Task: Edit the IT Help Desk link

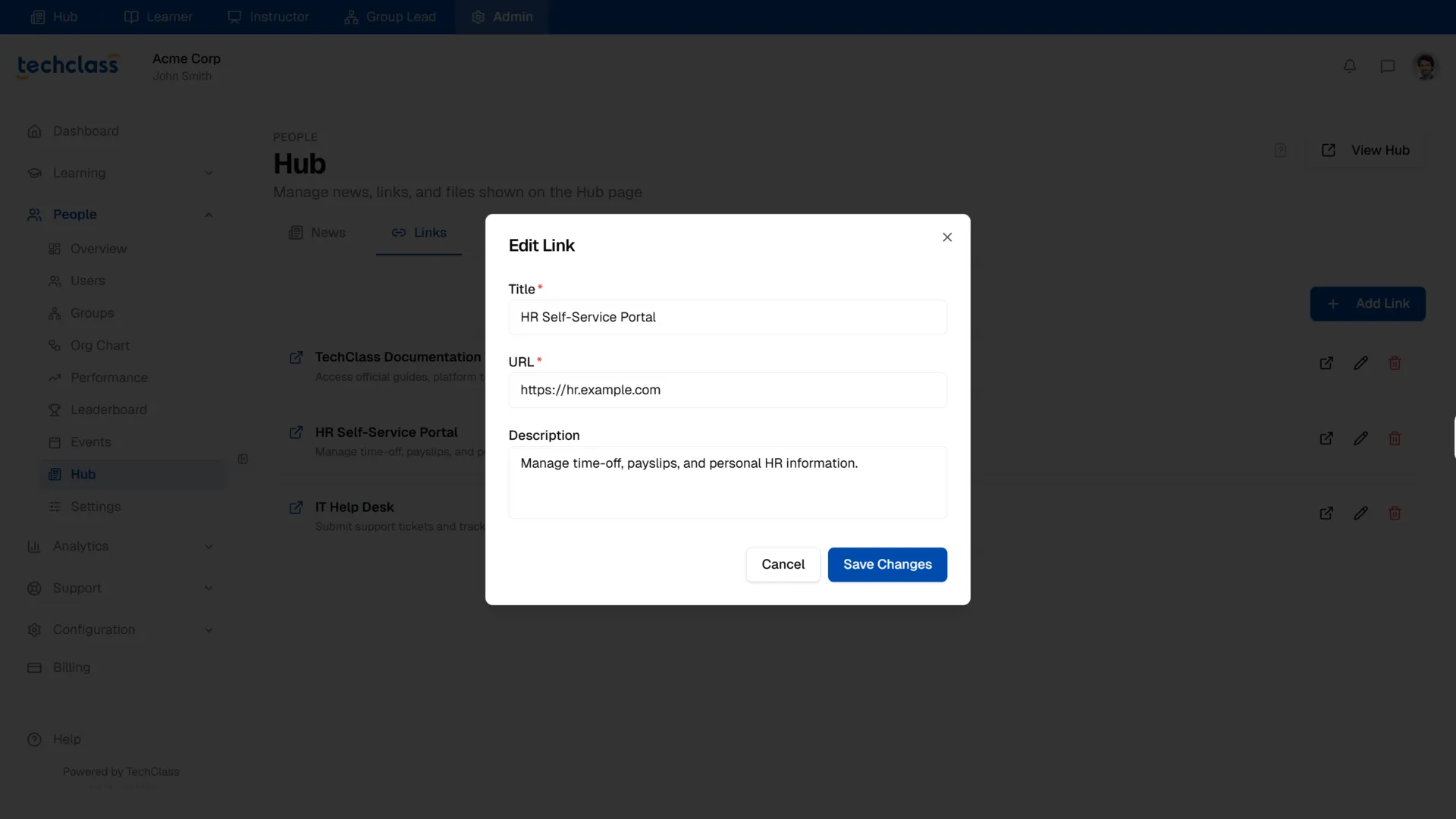Action: click(x=1361, y=513)
